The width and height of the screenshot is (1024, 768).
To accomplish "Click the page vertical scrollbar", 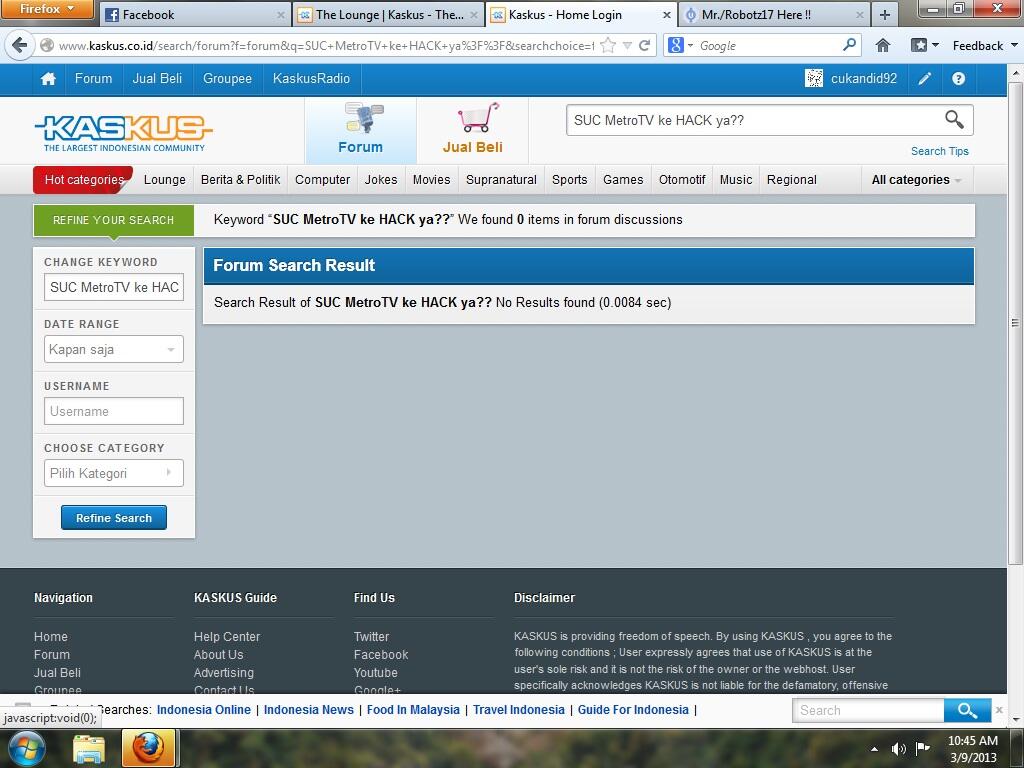I will coord(1015,323).
